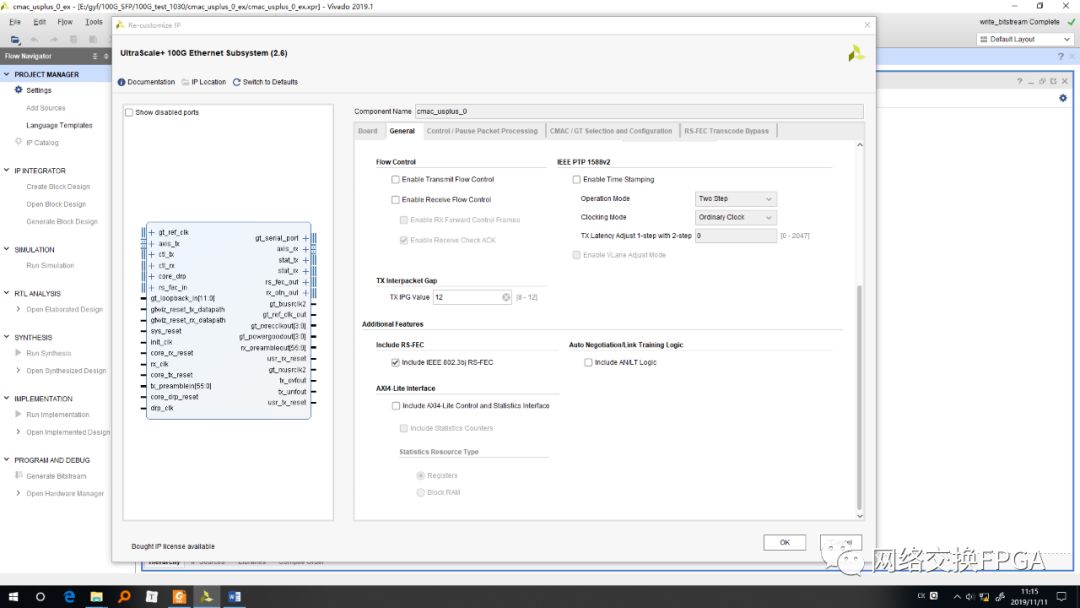The image size is (1080, 608).
Task: Click the Vivado taskbar icon
Action: pos(207,597)
